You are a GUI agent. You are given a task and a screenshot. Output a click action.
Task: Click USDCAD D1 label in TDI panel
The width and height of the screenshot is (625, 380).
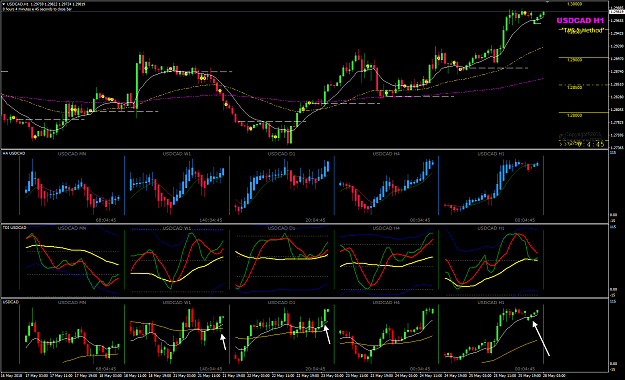pos(281,228)
